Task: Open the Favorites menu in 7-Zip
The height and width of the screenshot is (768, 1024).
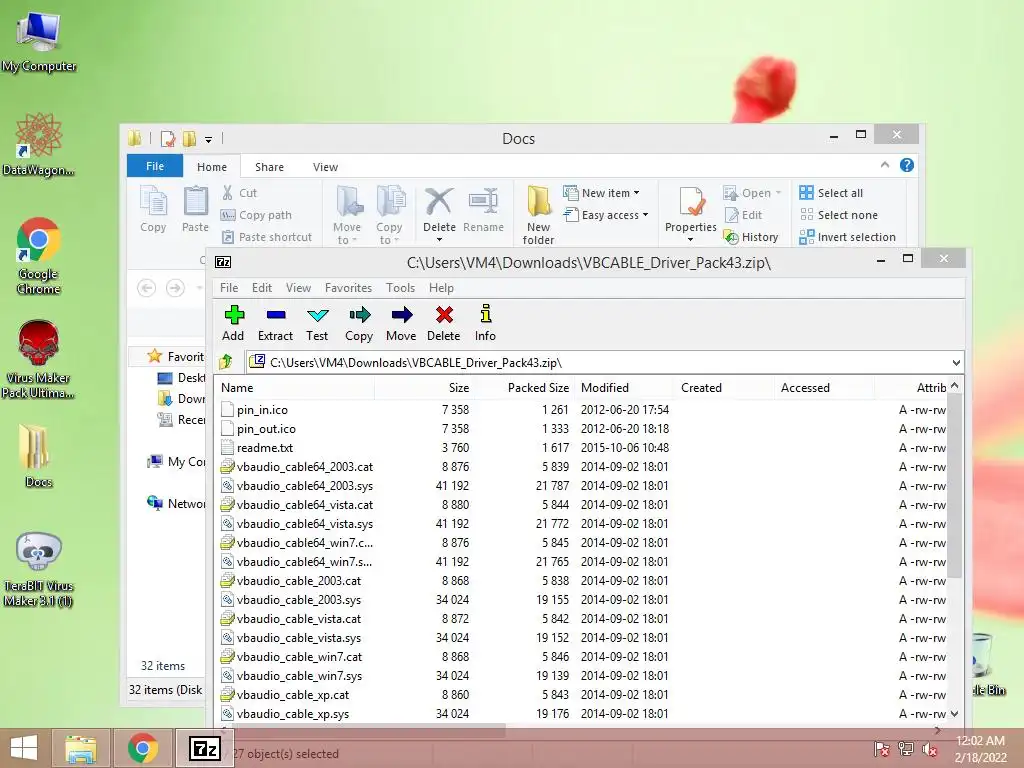Action: [348, 288]
